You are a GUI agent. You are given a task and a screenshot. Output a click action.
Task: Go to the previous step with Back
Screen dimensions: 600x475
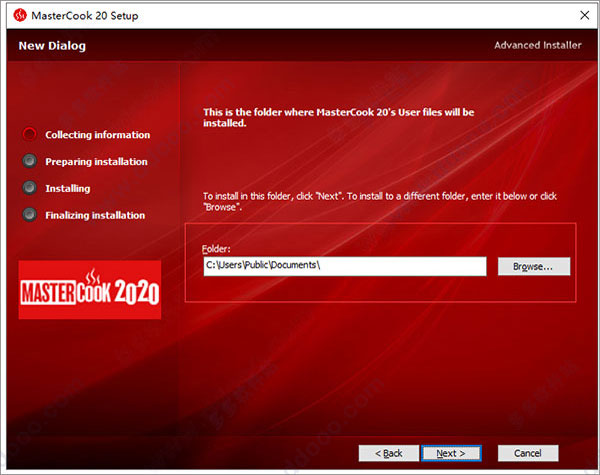[x=389, y=453]
